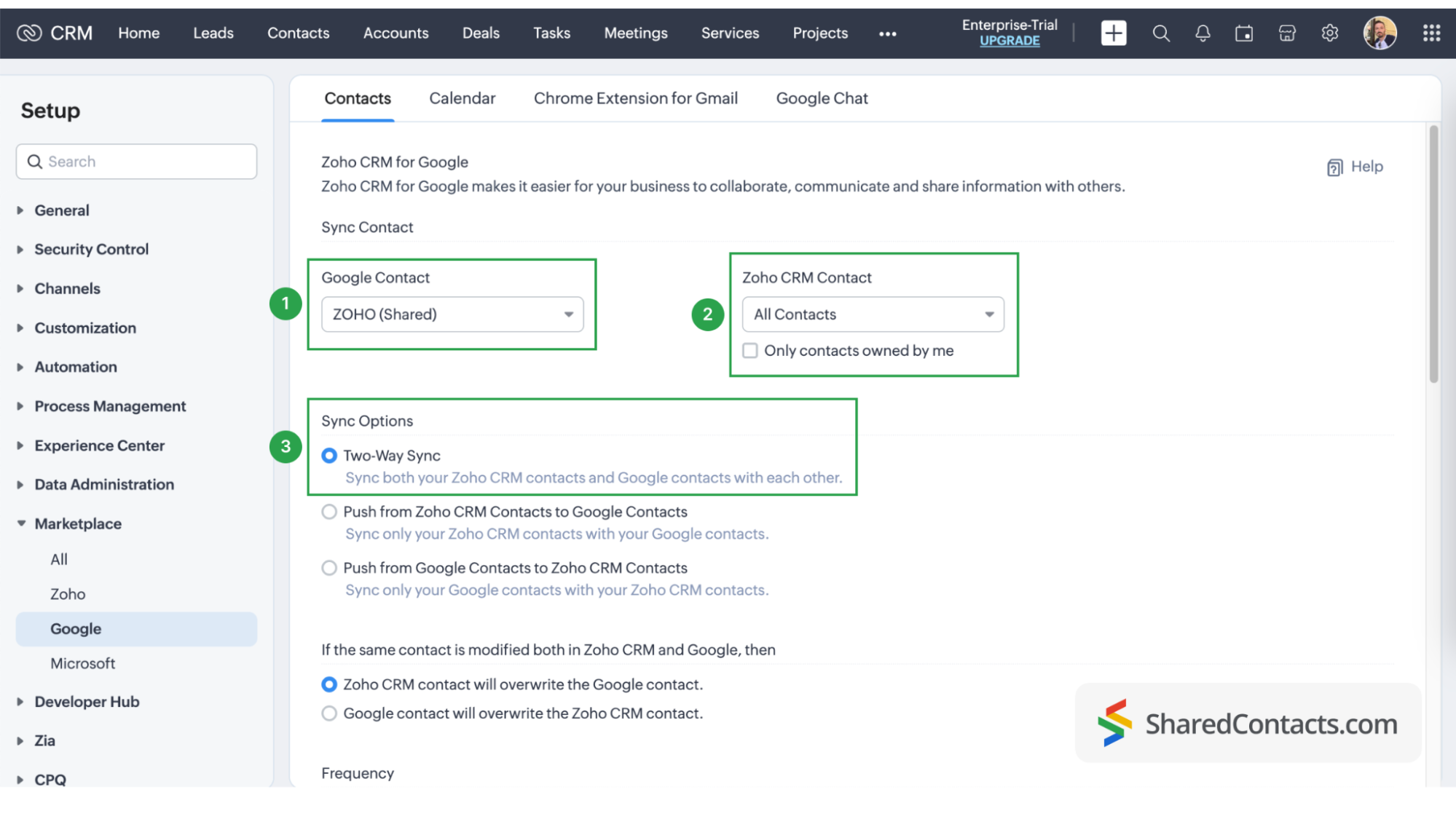1456x819 pixels.
Task: Open the Zoho CRM Contact All Contacts dropdown
Action: pos(873,314)
